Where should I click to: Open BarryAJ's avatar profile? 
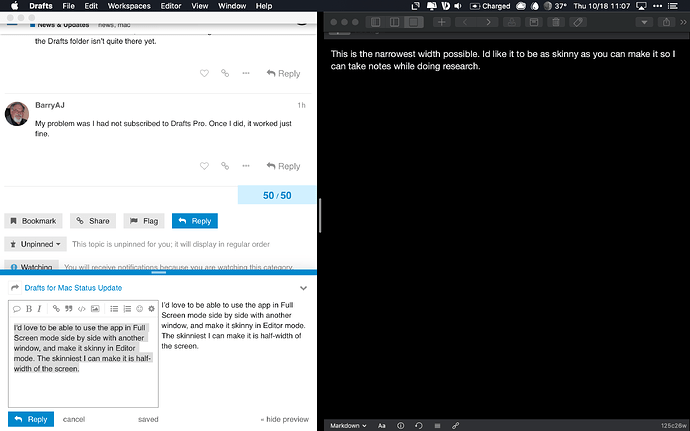pyautogui.click(x=17, y=114)
